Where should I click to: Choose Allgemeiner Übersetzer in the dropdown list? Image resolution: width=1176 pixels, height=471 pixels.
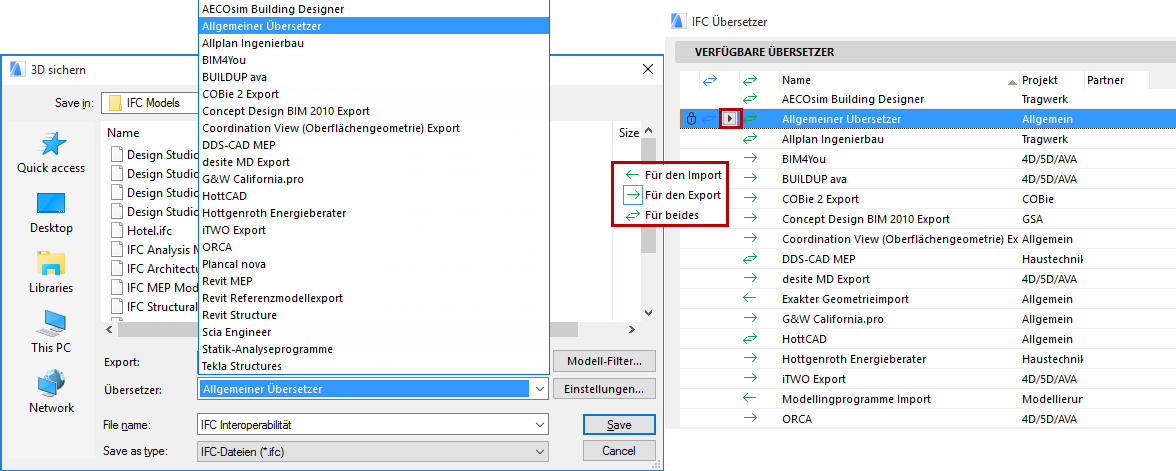[374, 26]
